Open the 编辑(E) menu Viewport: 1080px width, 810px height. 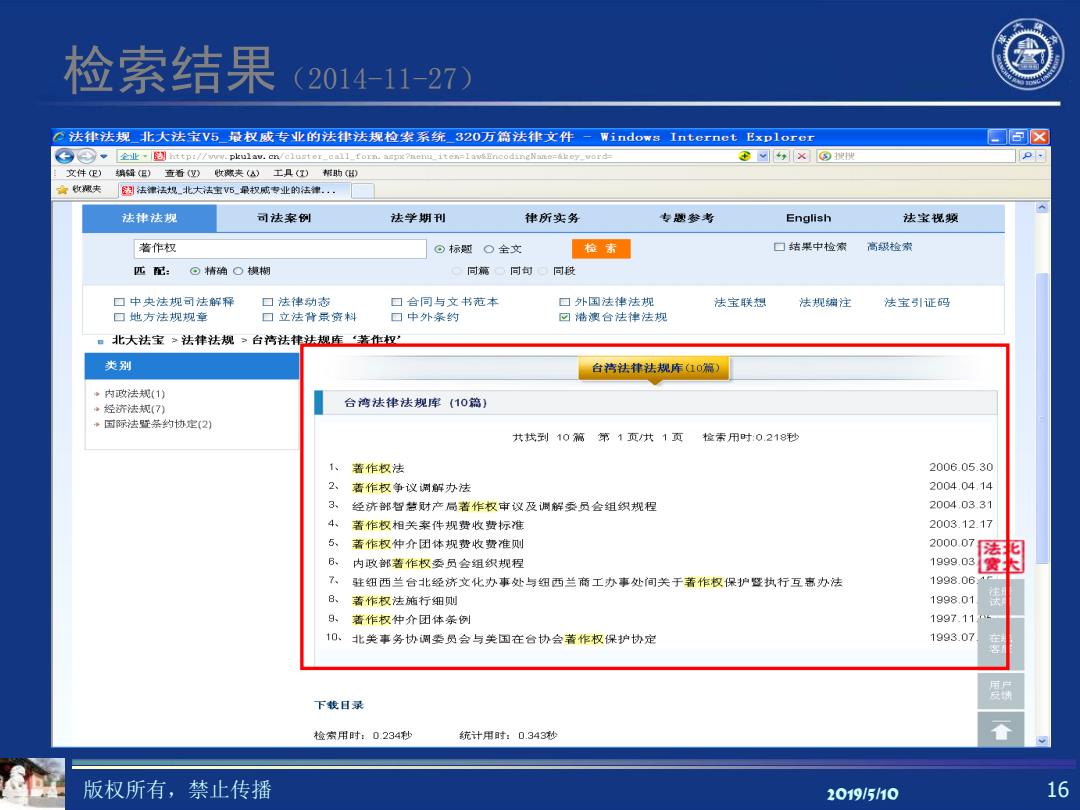(x=133, y=173)
